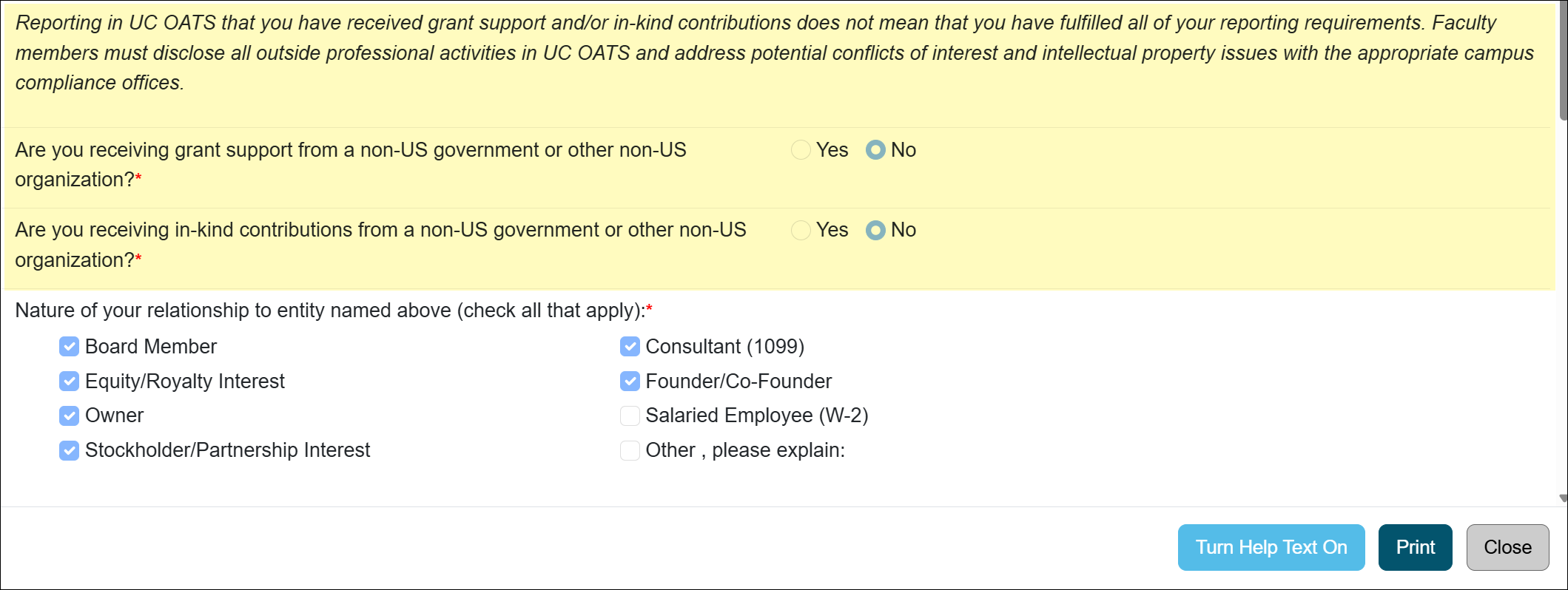Screen dimensions: 1568x590
Task: Click the Salaried Employee (W-2) label text
Action: (756, 416)
